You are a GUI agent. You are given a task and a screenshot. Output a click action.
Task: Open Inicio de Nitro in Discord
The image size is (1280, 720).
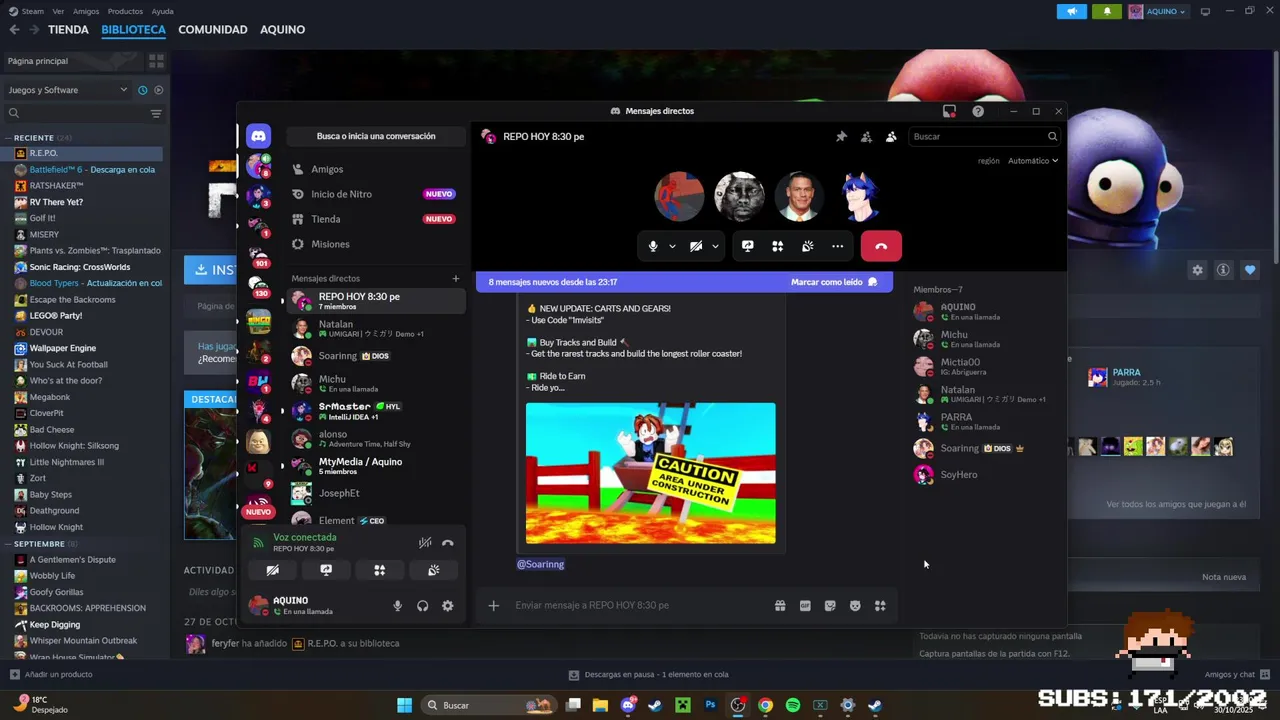375,194
